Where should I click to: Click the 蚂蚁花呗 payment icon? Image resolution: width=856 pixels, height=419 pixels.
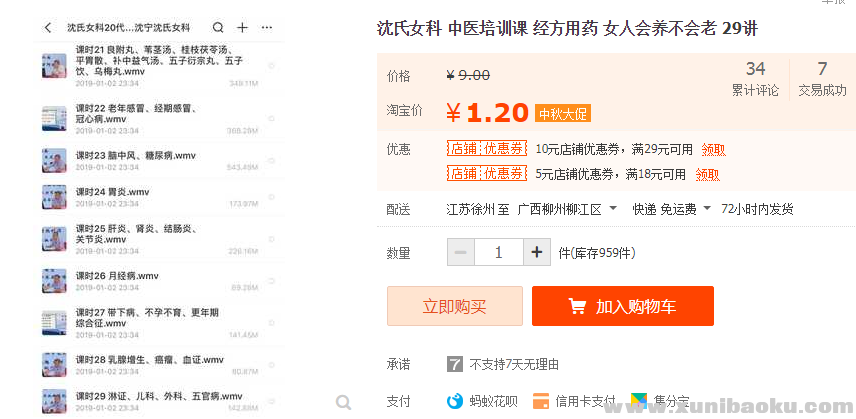click(455, 401)
